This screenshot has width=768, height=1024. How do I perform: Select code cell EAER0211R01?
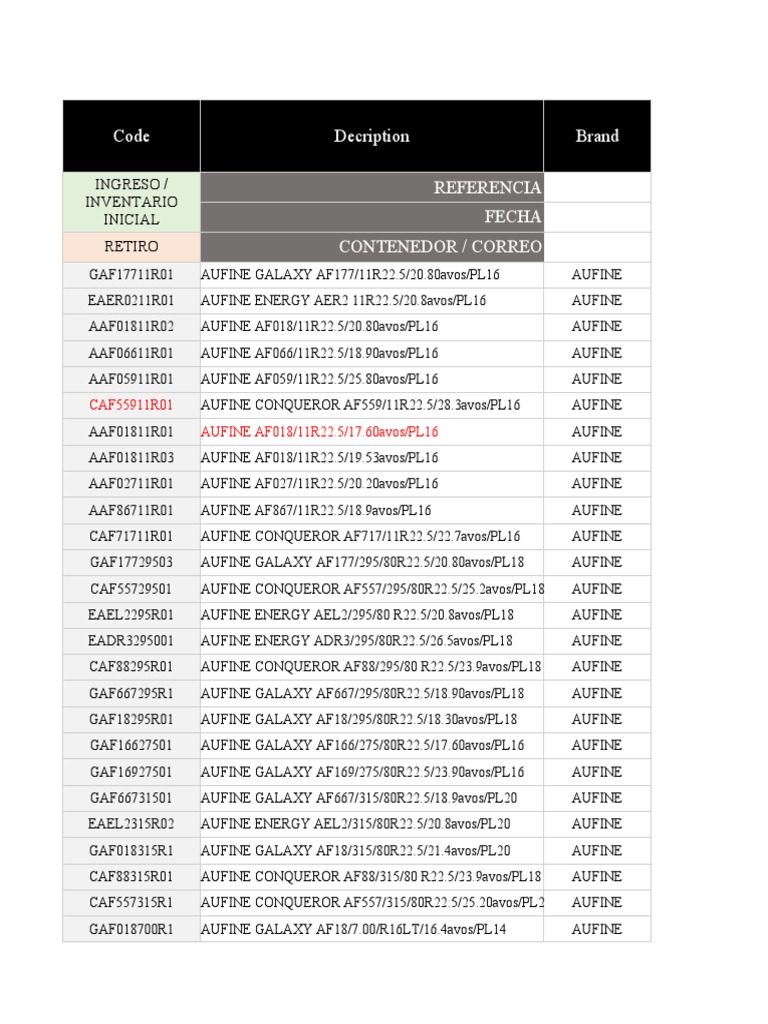[131, 300]
